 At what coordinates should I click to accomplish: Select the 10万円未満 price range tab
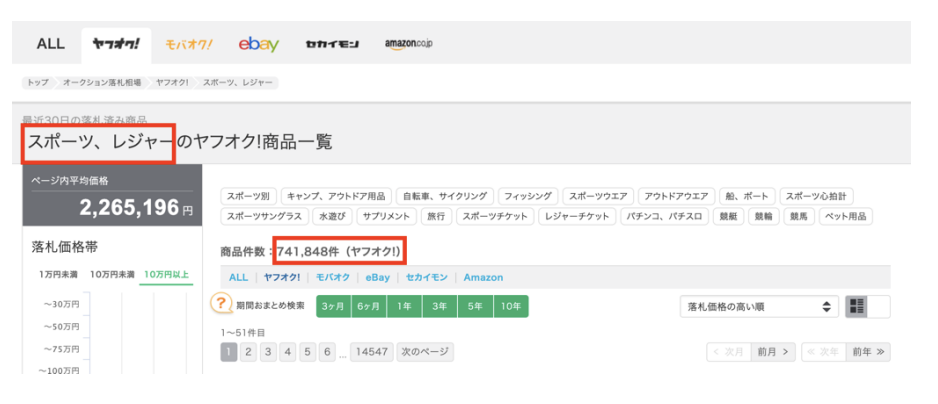(112, 274)
